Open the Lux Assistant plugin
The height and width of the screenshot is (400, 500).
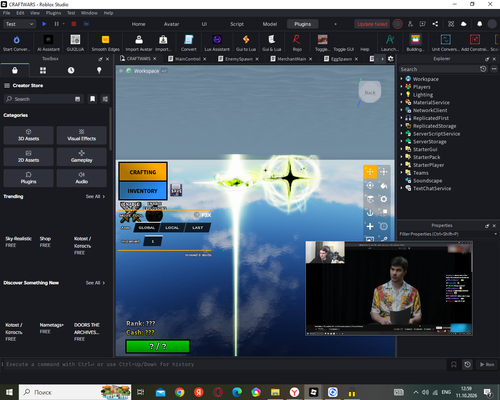(x=217, y=43)
